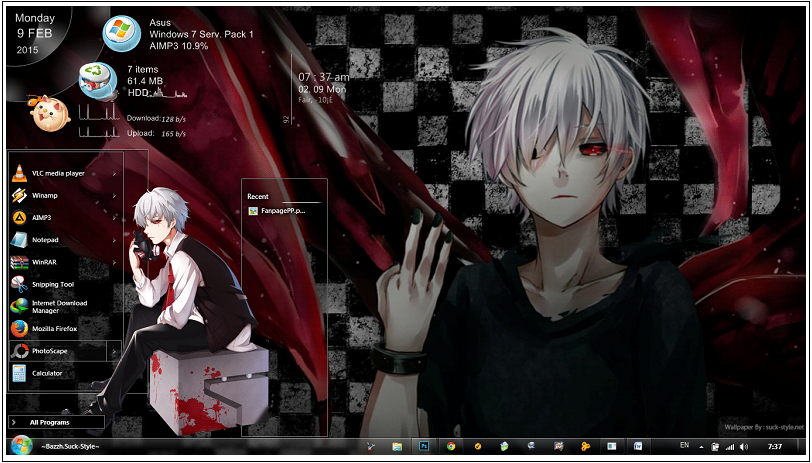The height and width of the screenshot is (463, 812).
Task: Click the Windows 7 Serv. Pack 1 text
Action: pos(201,34)
